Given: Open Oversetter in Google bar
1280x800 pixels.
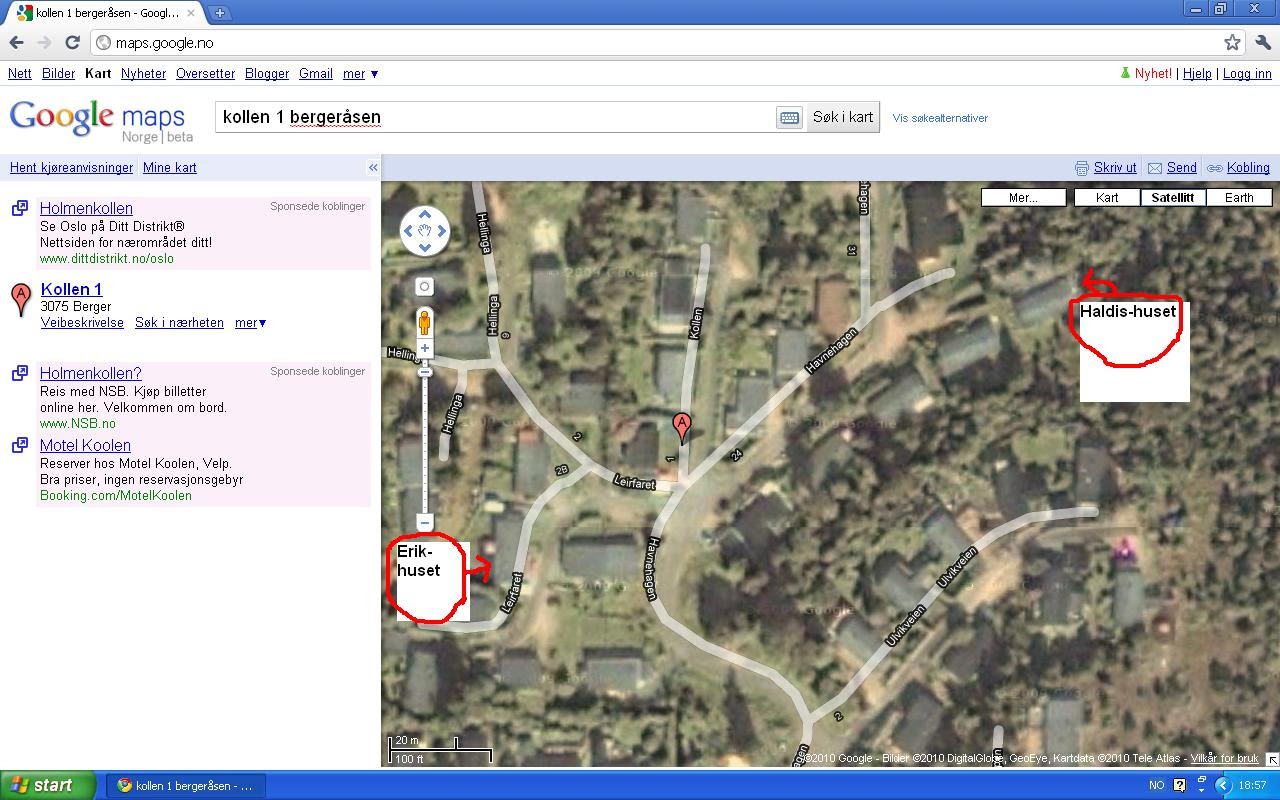Looking at the screenshot, I should tap(205, 73).
